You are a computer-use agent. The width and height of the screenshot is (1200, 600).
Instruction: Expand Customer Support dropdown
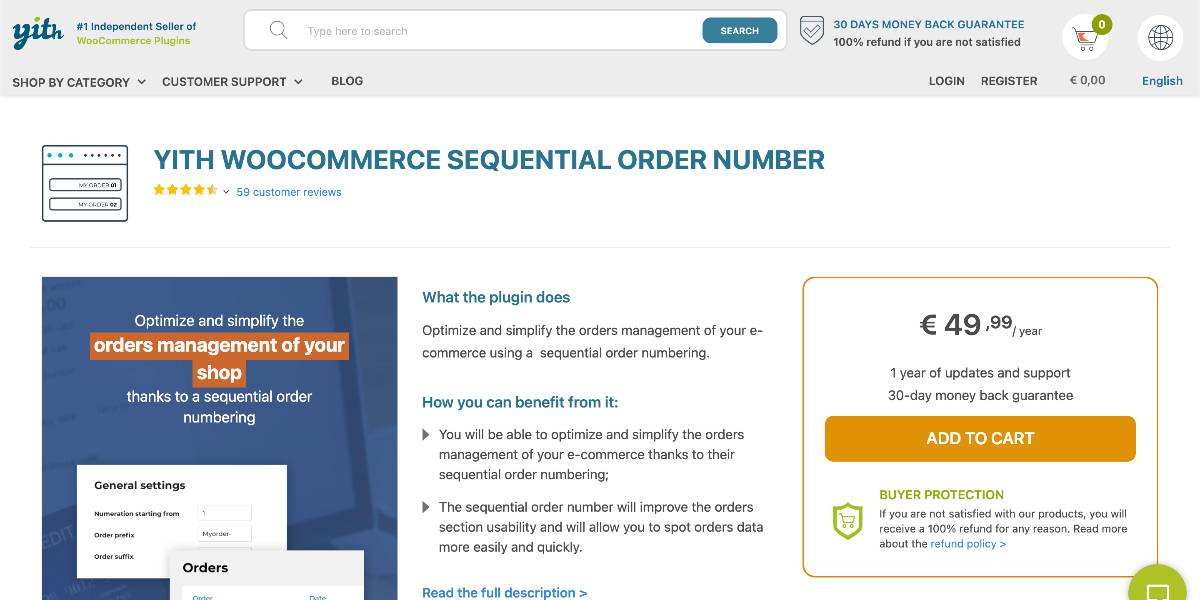[x=232, y=82]
